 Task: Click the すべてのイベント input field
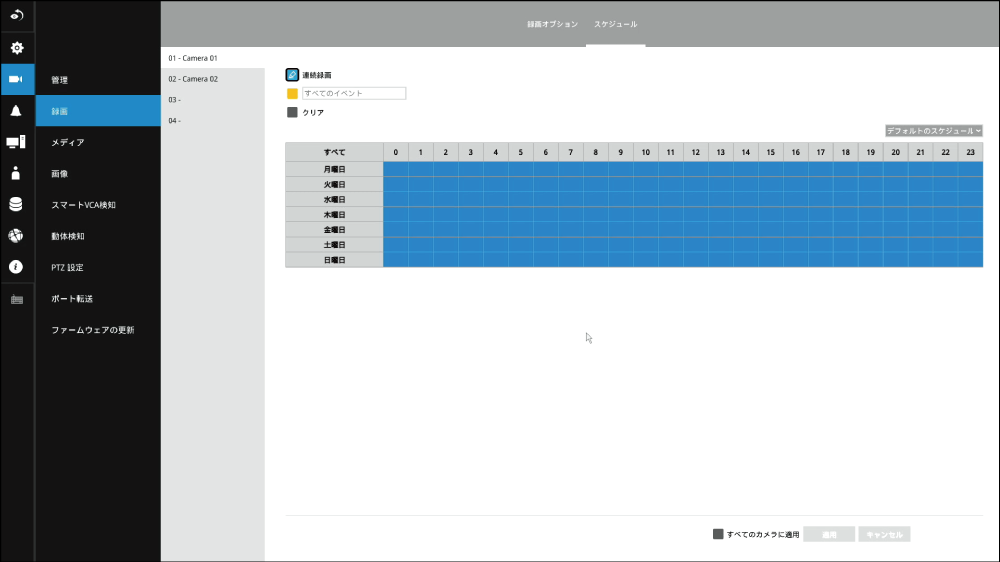point(354,93)
